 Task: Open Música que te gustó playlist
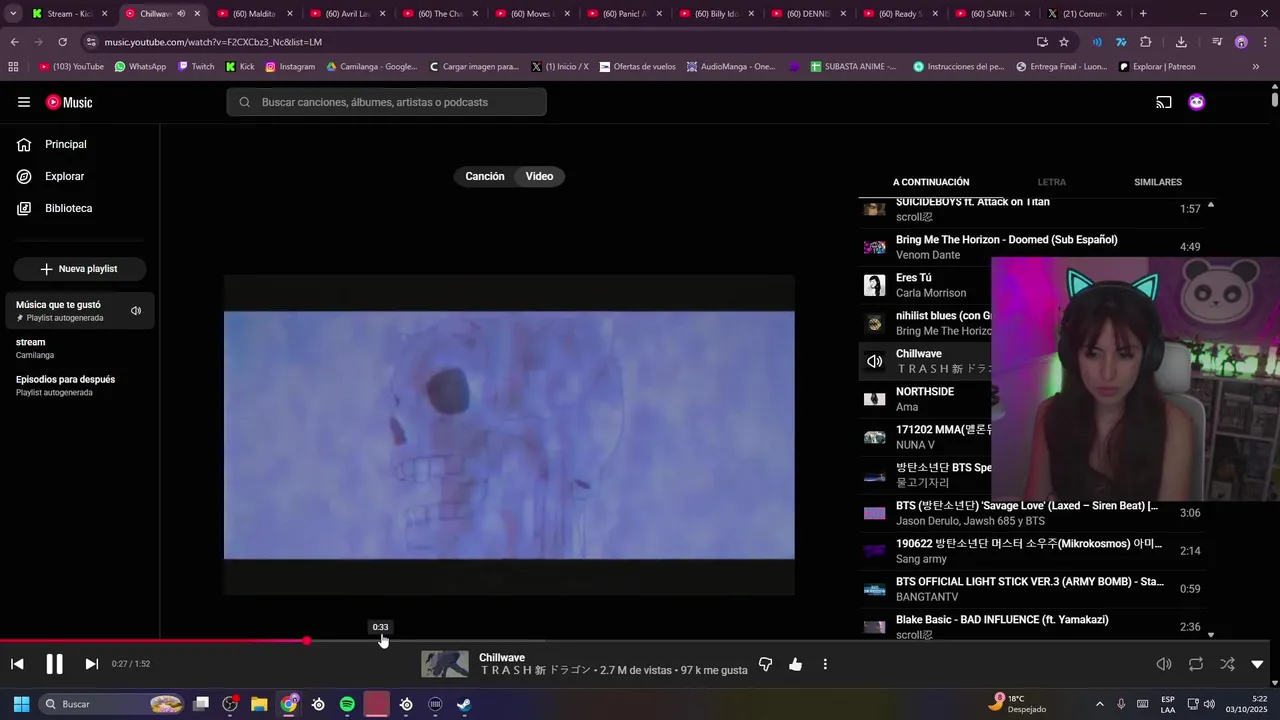coord(80,311)
